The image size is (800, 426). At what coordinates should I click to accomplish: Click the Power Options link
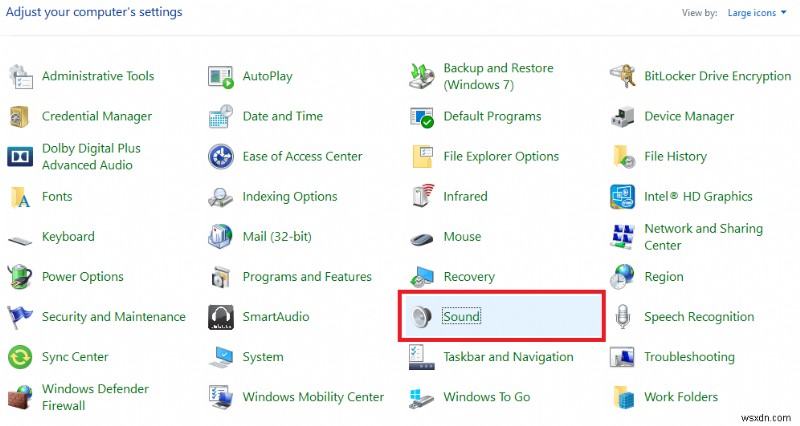[83, 277]
